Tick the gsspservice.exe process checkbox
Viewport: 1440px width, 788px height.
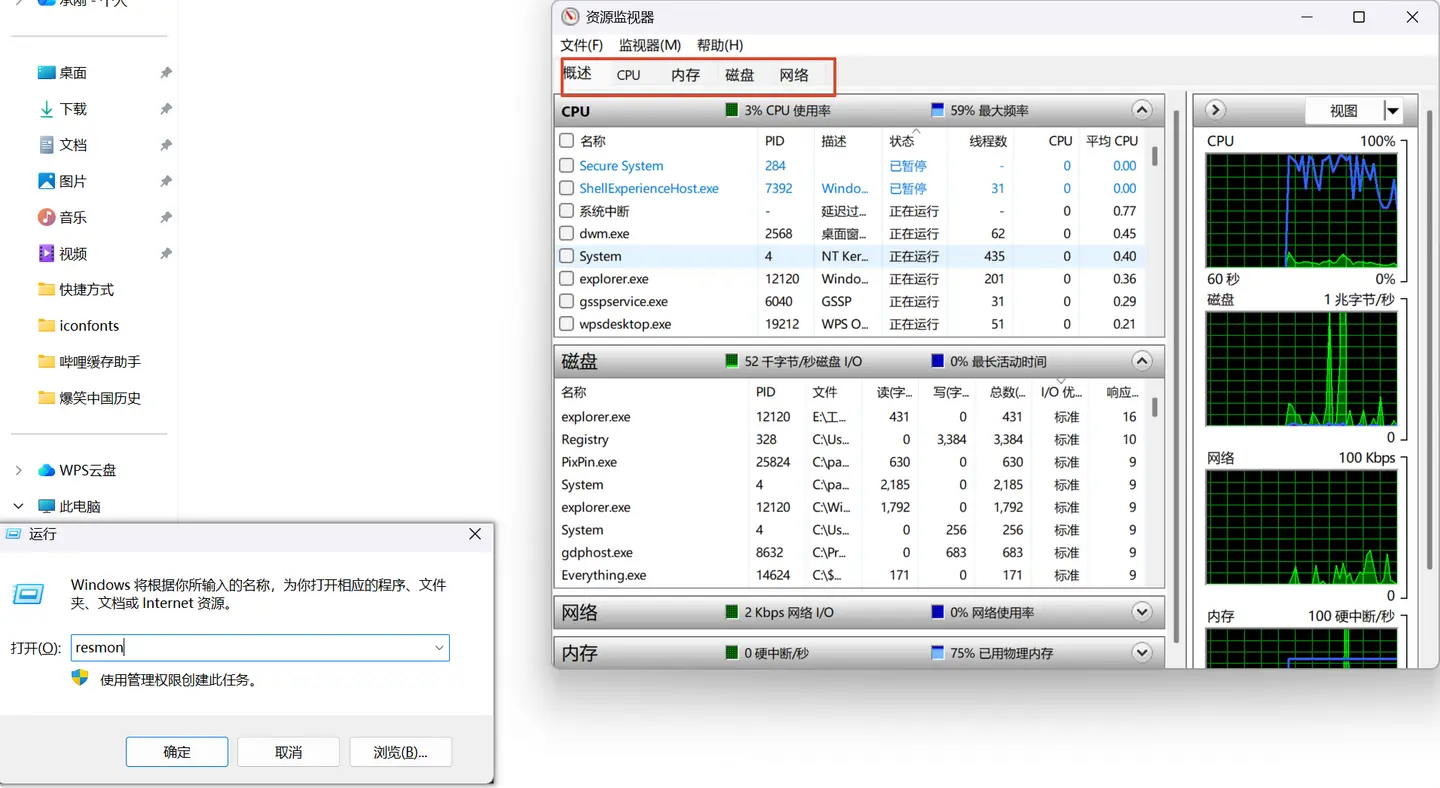(x=566, y=301)
